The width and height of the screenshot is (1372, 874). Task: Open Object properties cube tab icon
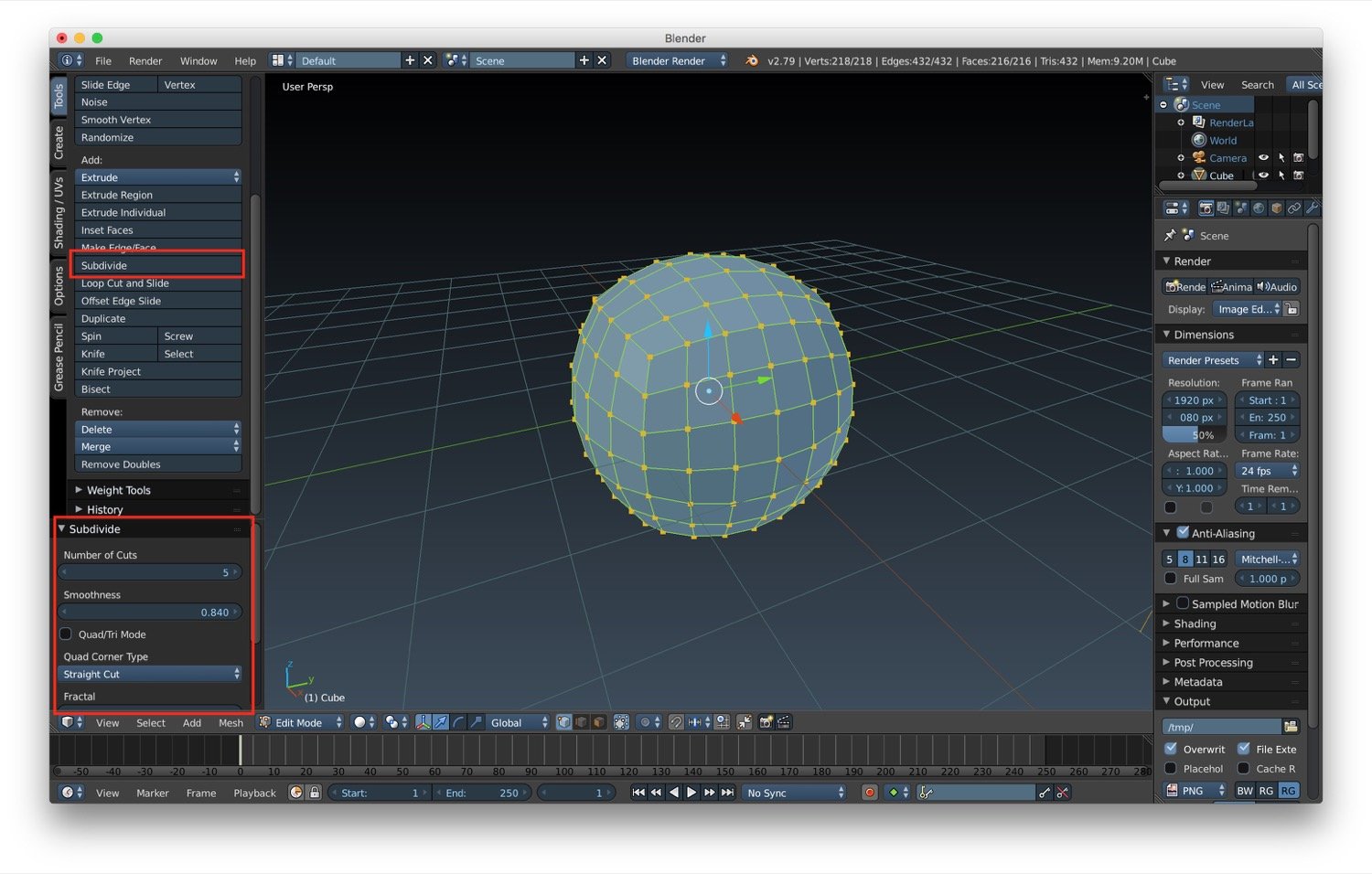(1277, 208)
